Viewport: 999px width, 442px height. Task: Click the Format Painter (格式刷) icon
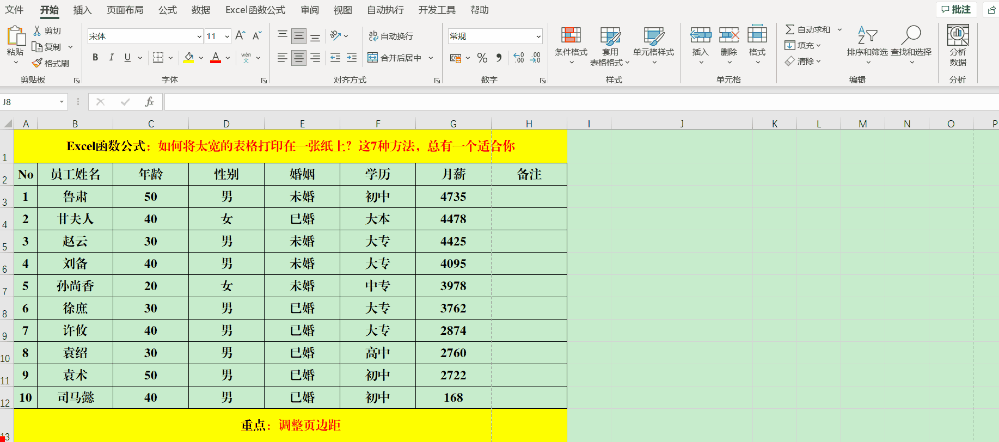point(37,63)
